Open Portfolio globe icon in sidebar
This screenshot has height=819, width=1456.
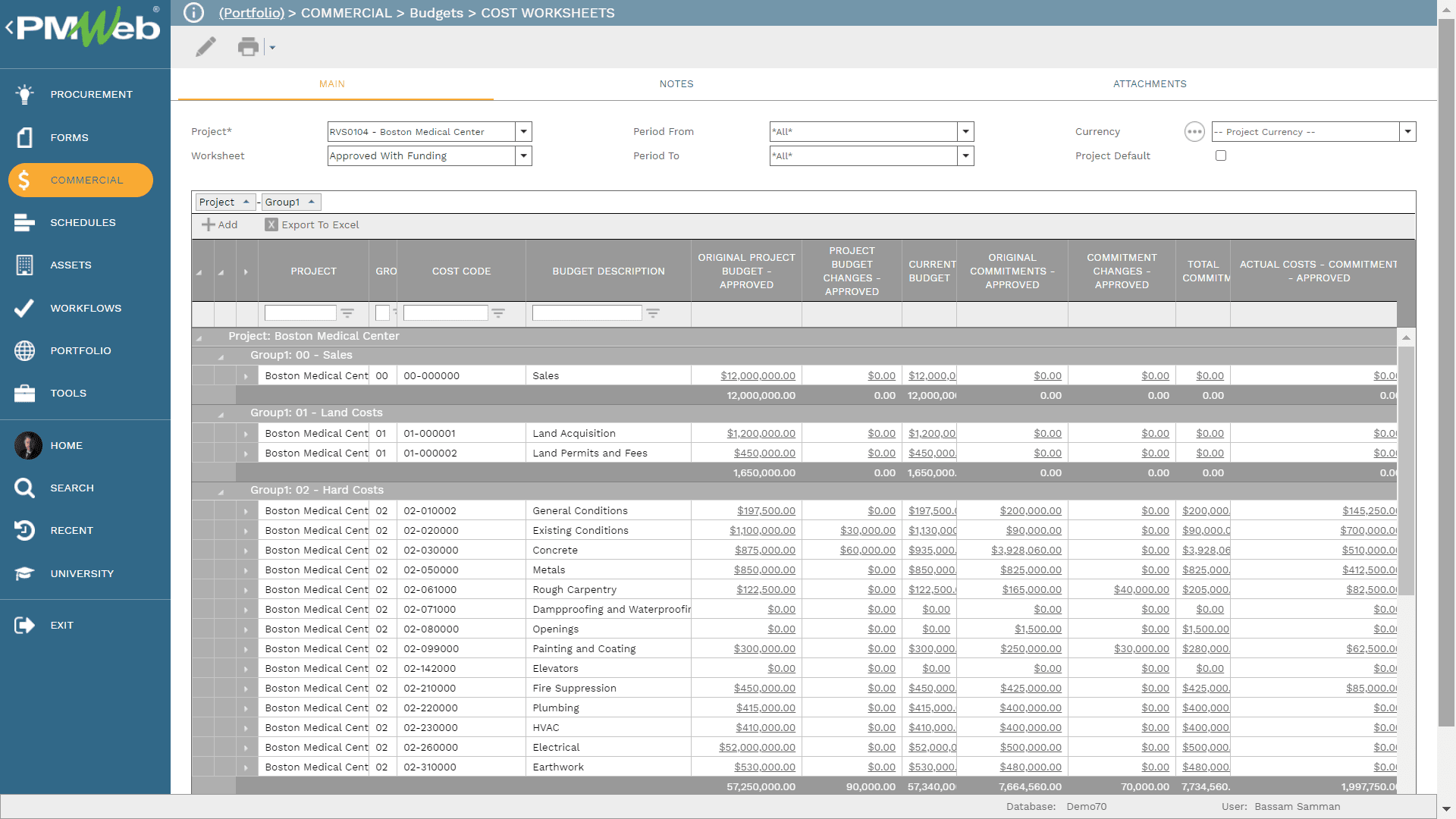(x=24, y=350)
